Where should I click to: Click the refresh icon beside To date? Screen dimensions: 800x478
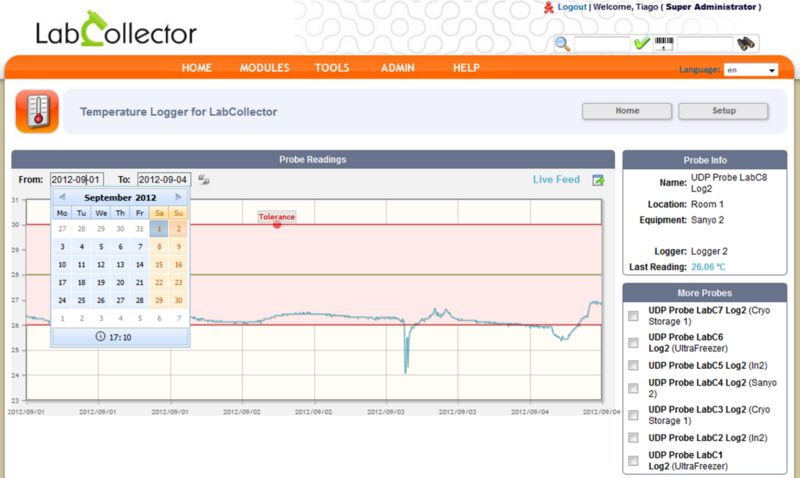click(x=204, y=180)
